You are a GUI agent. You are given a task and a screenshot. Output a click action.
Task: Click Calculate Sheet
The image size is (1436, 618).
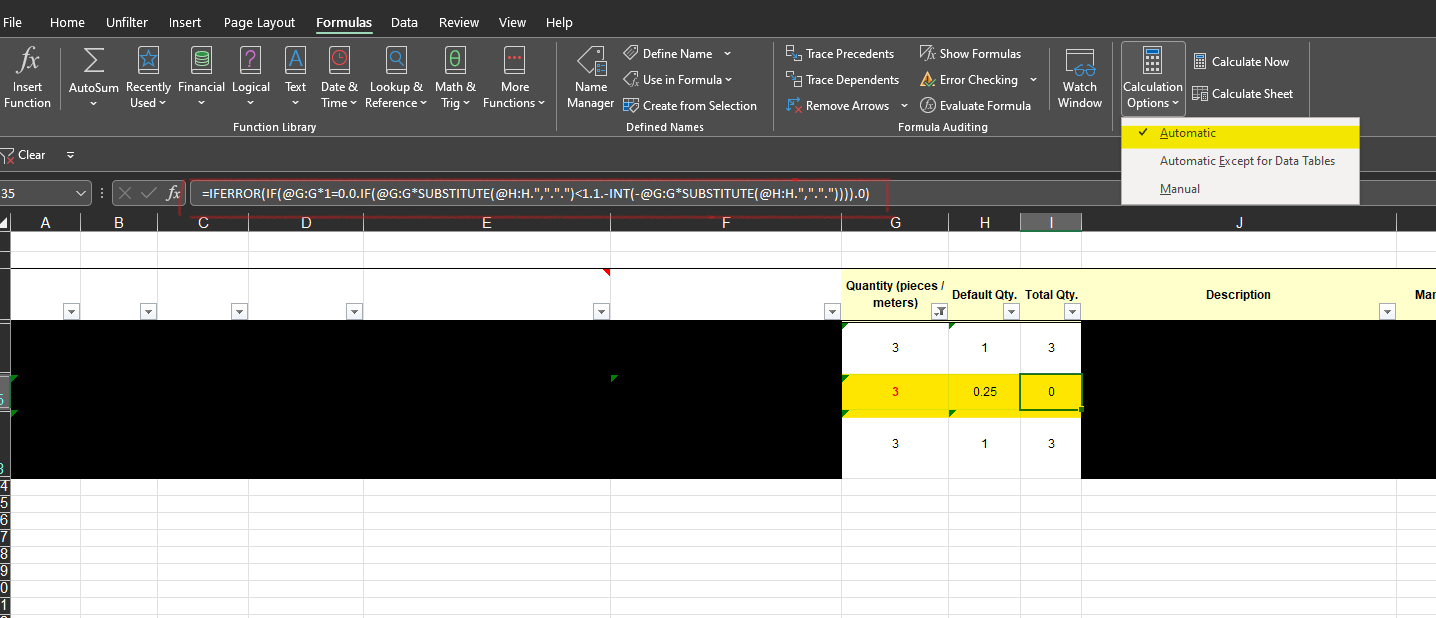[1243, 94]
